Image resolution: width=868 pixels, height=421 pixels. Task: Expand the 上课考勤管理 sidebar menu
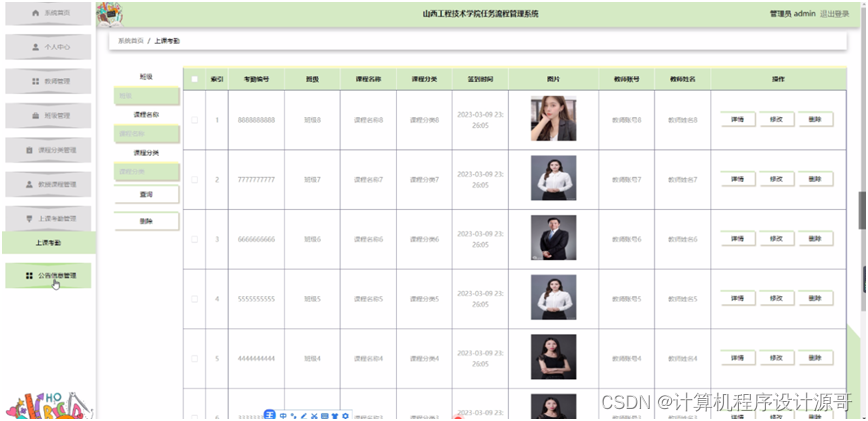point(48,219)
